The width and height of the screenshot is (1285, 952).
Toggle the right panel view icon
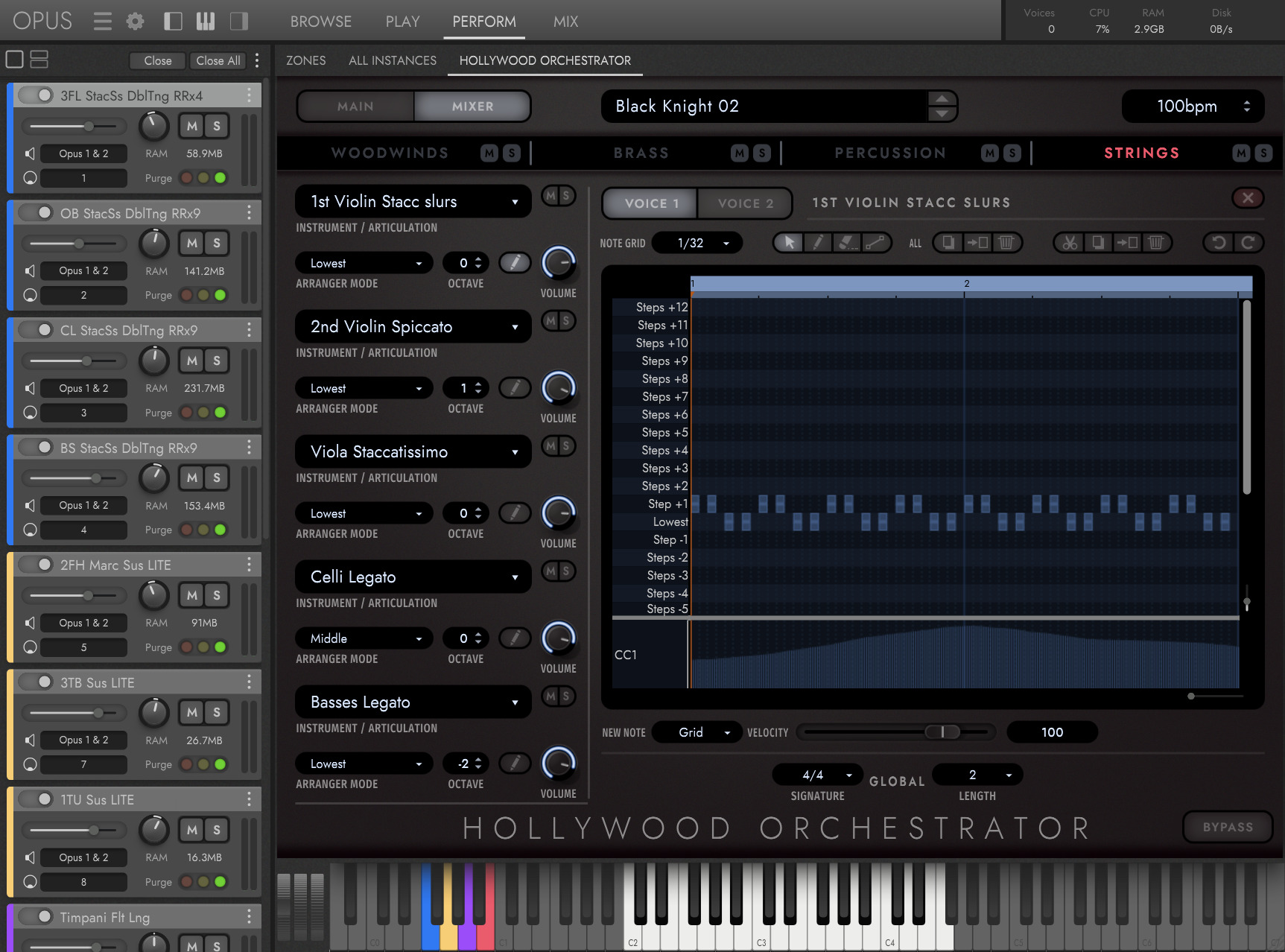(238, 21)
